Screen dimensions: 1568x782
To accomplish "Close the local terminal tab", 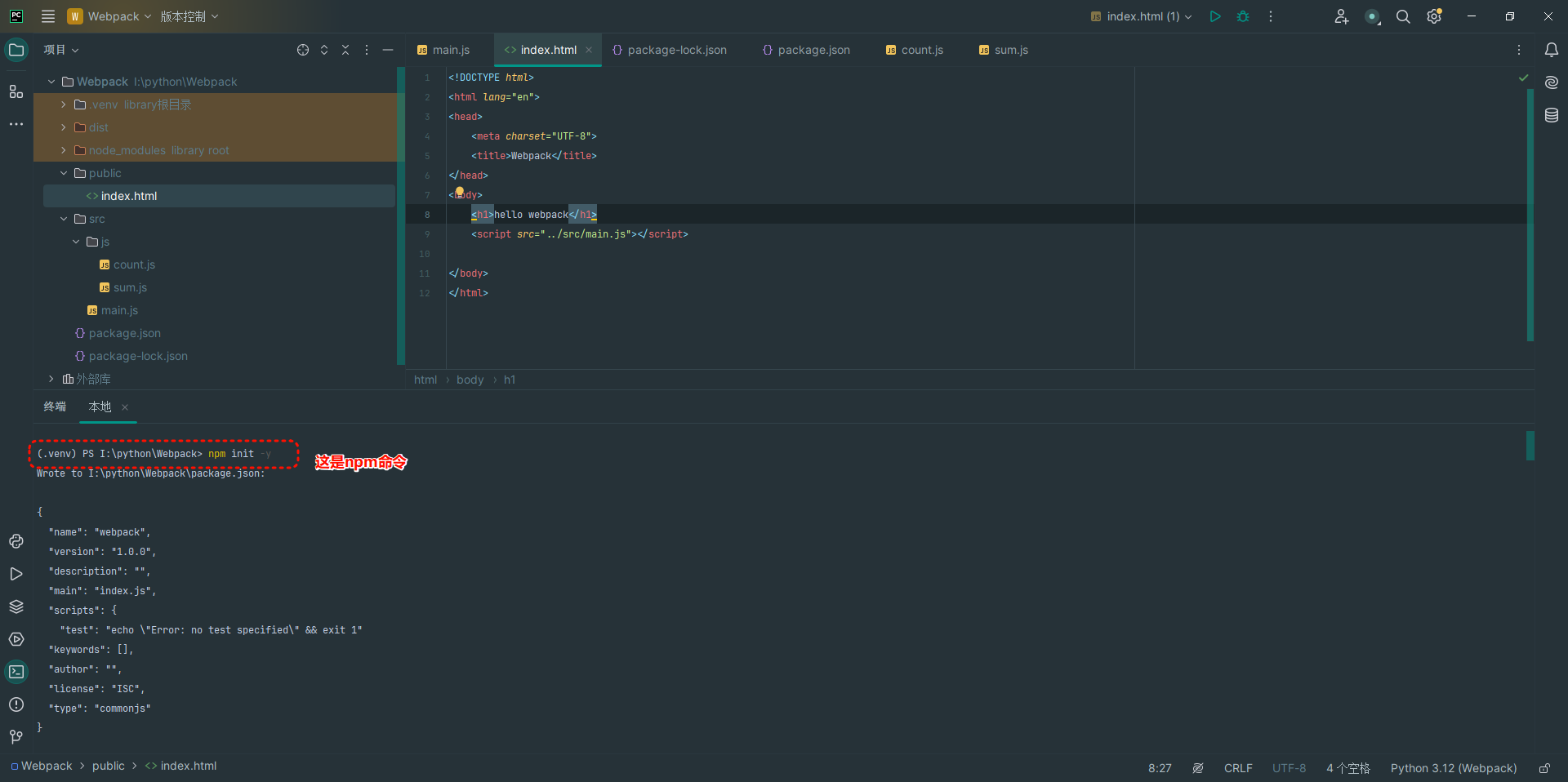I will (x=125, y=407).
